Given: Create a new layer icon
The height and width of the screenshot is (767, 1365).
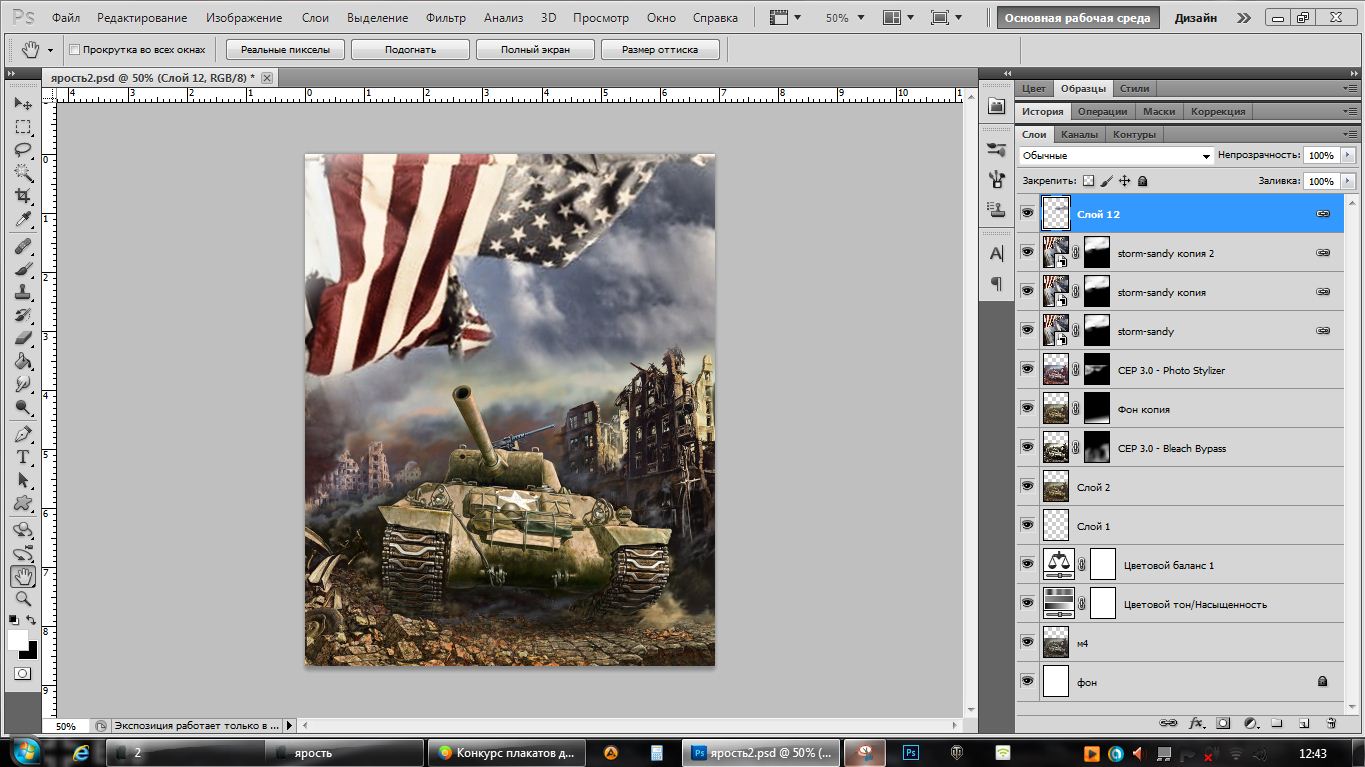Looking at the screenshot, I should pos(1304,722).
